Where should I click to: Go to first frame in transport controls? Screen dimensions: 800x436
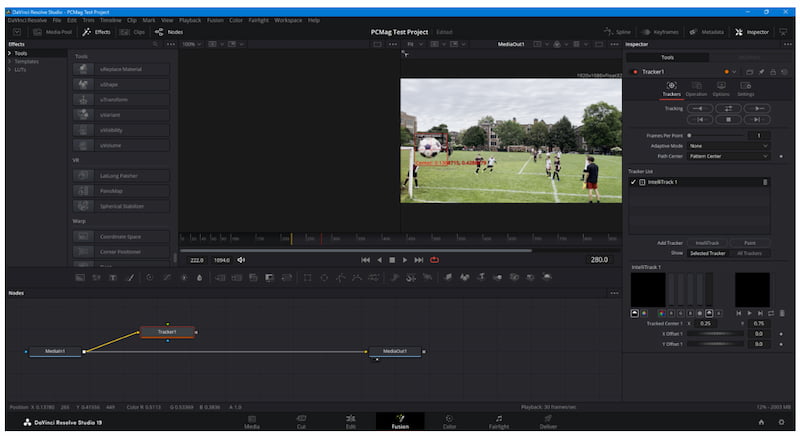[365, 260]
